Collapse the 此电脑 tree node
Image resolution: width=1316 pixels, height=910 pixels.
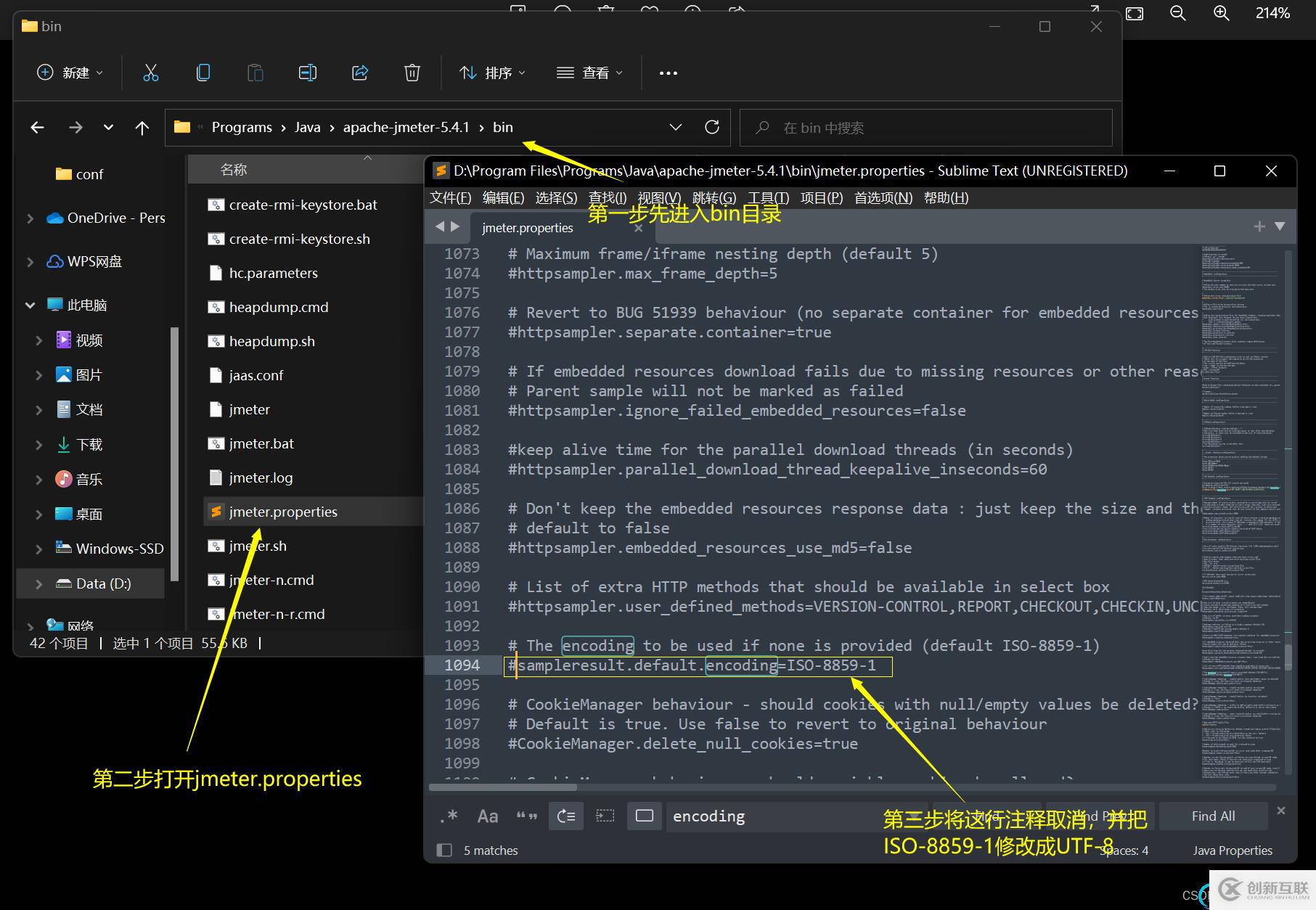click(x=30, y=306)
